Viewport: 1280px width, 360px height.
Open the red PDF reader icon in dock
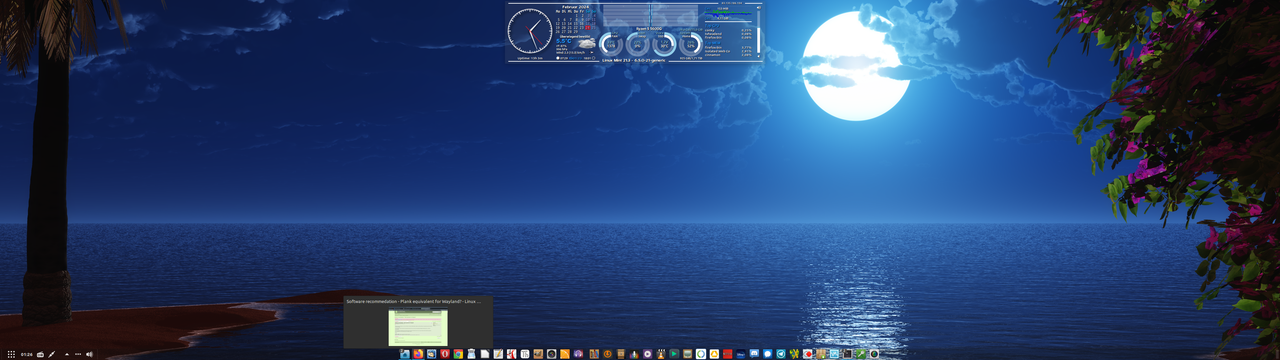tap(512, 354)
